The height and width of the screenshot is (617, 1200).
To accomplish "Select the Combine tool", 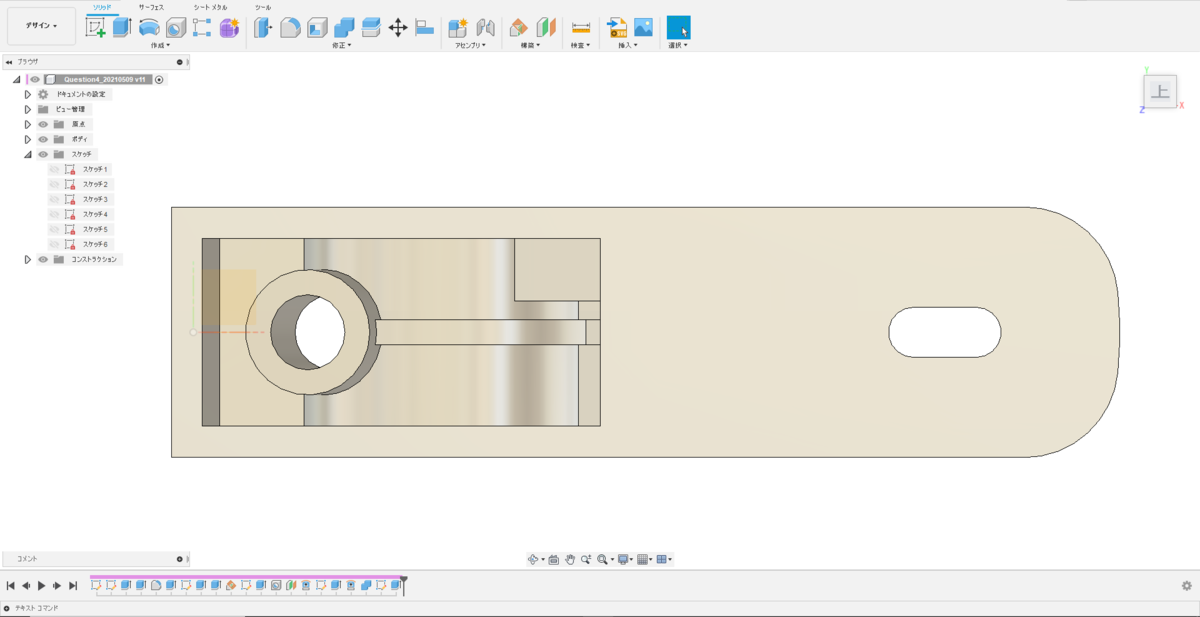I will [344, 28].
